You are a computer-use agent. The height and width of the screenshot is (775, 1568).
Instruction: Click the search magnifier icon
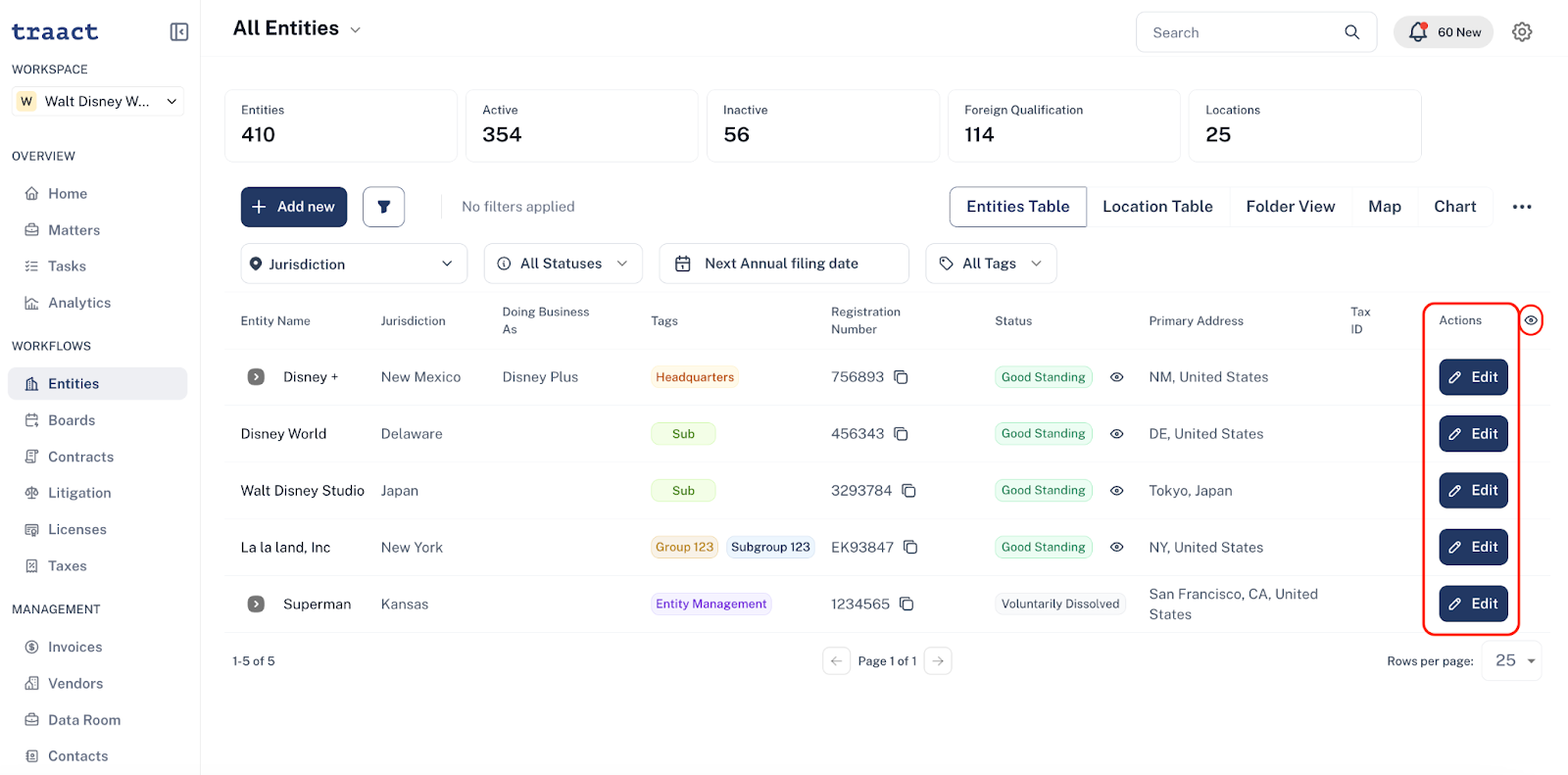click(x=1352, y=32)
